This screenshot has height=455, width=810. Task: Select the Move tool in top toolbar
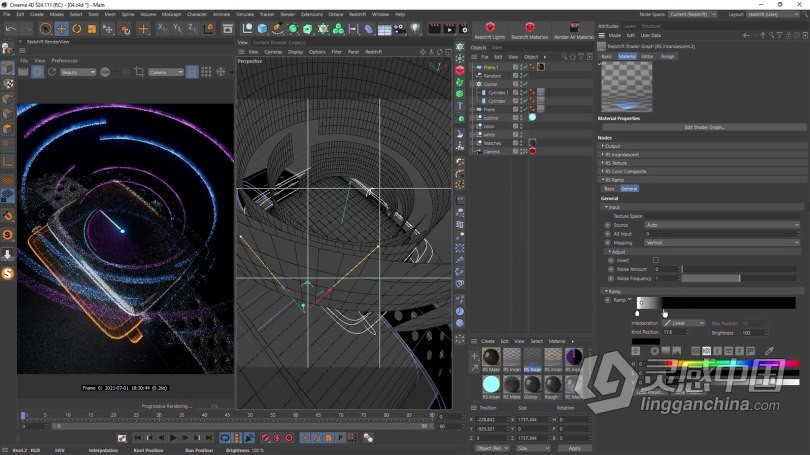(61, 29)
